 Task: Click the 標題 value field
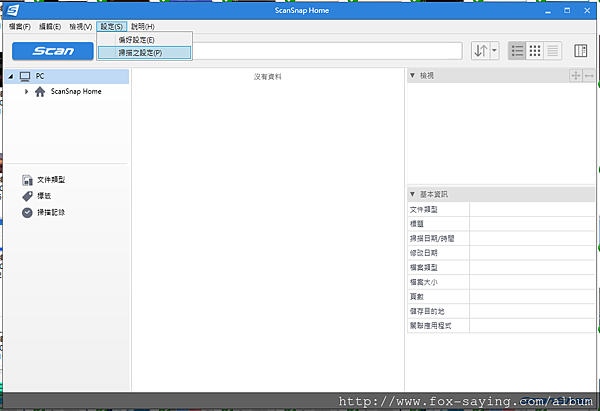[x=532, y=224]
